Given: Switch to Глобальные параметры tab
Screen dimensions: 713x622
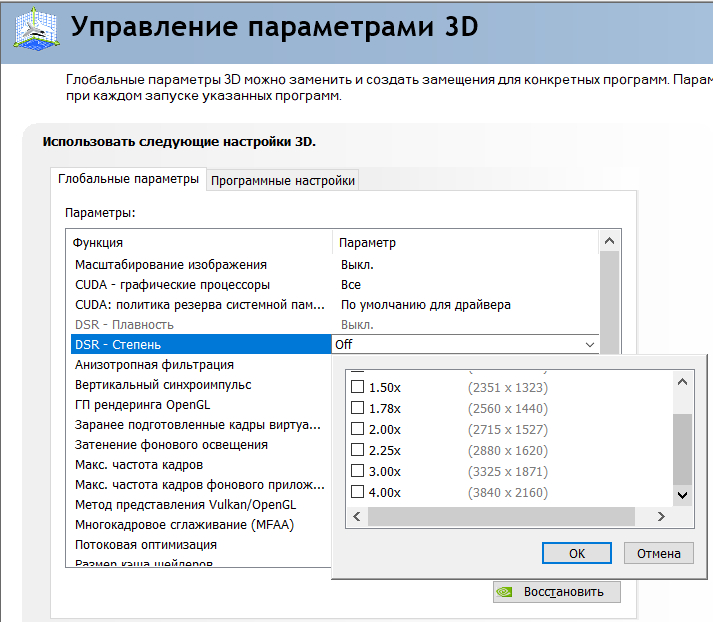Looking at the screenshot, I should (x=128, y=179).
